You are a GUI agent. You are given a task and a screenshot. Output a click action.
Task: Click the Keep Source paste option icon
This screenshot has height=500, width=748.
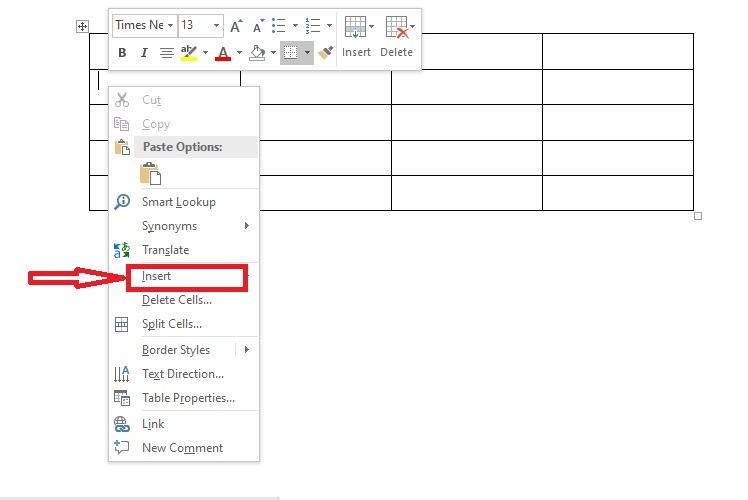pos(150,174)
